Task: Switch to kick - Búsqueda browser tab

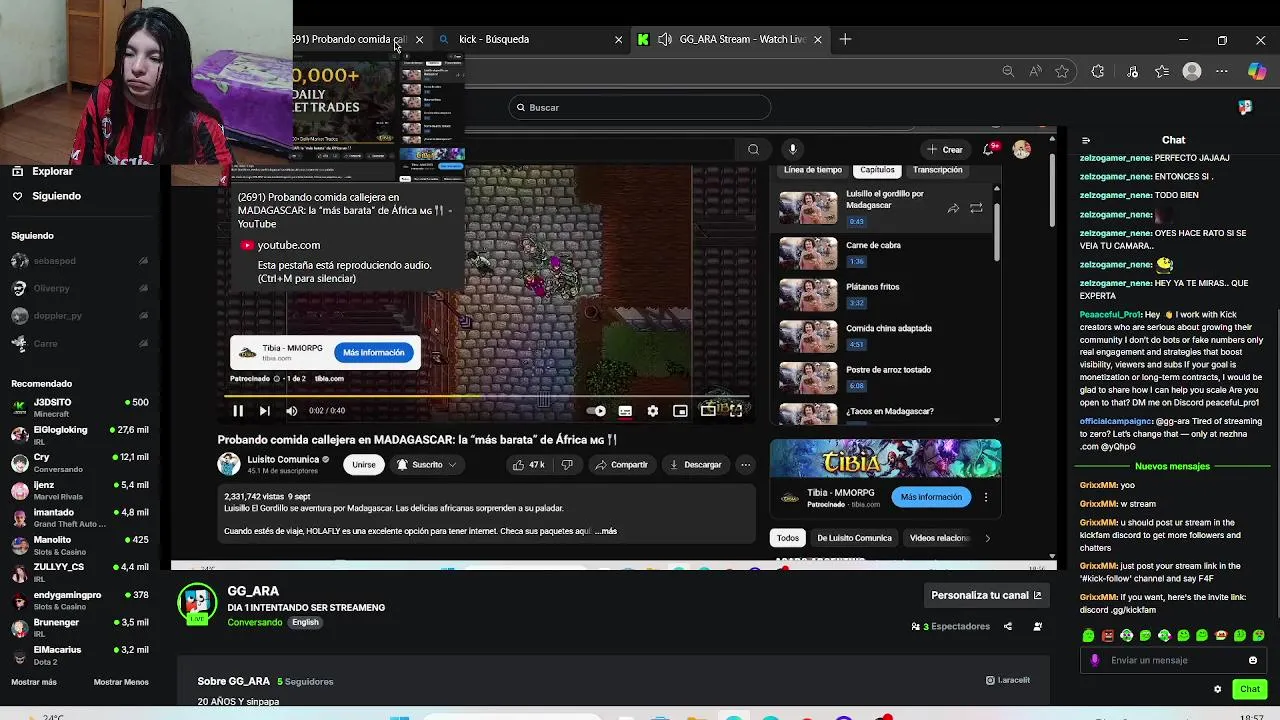Action: coord(530,39)
